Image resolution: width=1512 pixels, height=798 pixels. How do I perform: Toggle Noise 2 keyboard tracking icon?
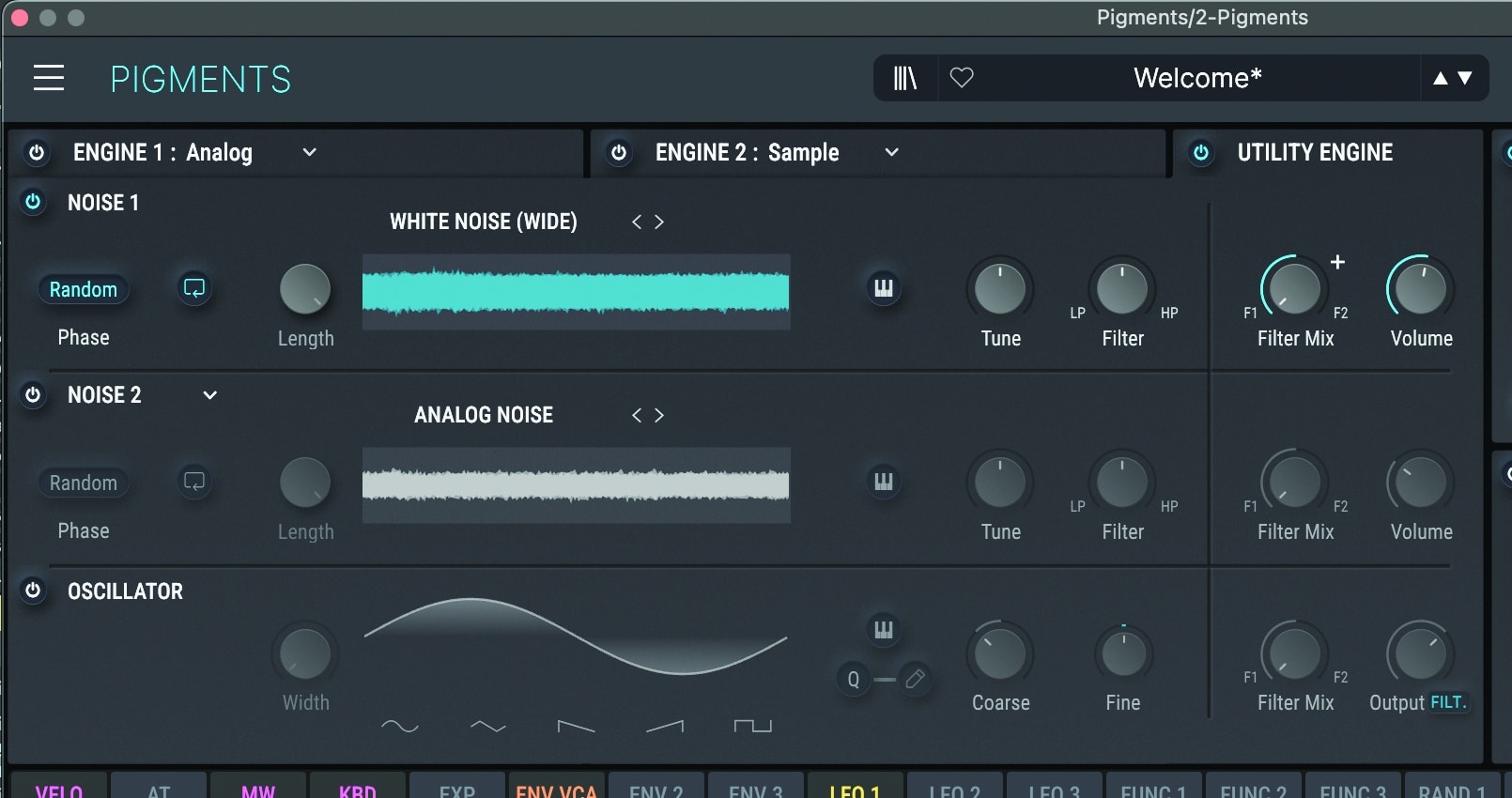pyautogui.click(x=884, y=482)
